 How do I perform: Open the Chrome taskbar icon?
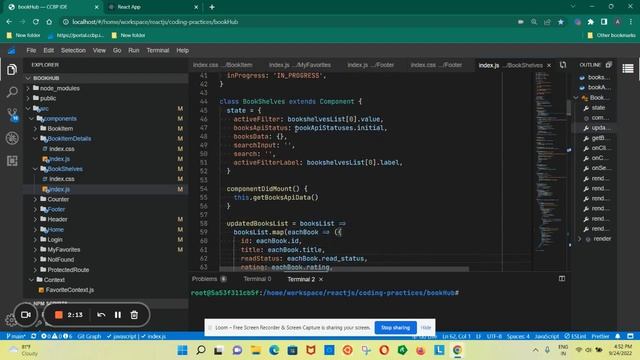(x=457, y=350)
